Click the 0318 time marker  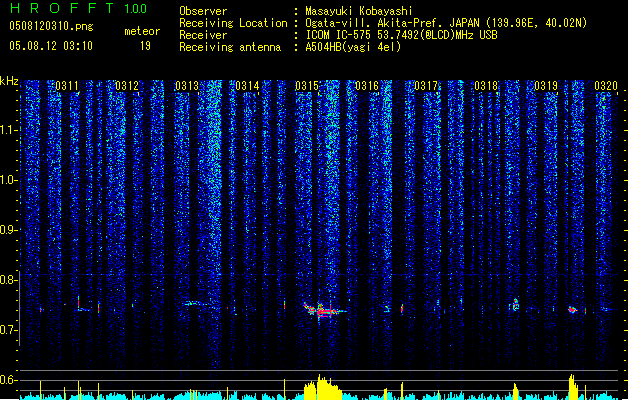click(x=486, y=86)
